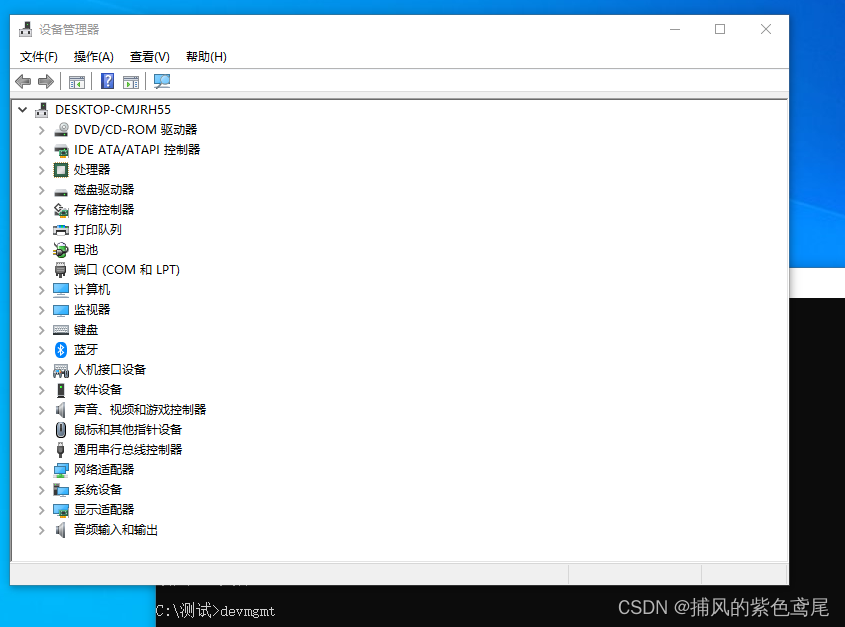Select the 鼠标和其他指针设备 label
The height and width of the screenshot is (627, 845).
point(128,430)
